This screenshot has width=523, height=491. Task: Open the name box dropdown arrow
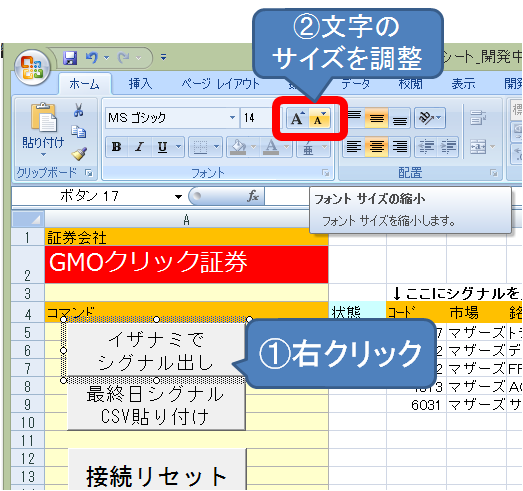pos(178,196)
